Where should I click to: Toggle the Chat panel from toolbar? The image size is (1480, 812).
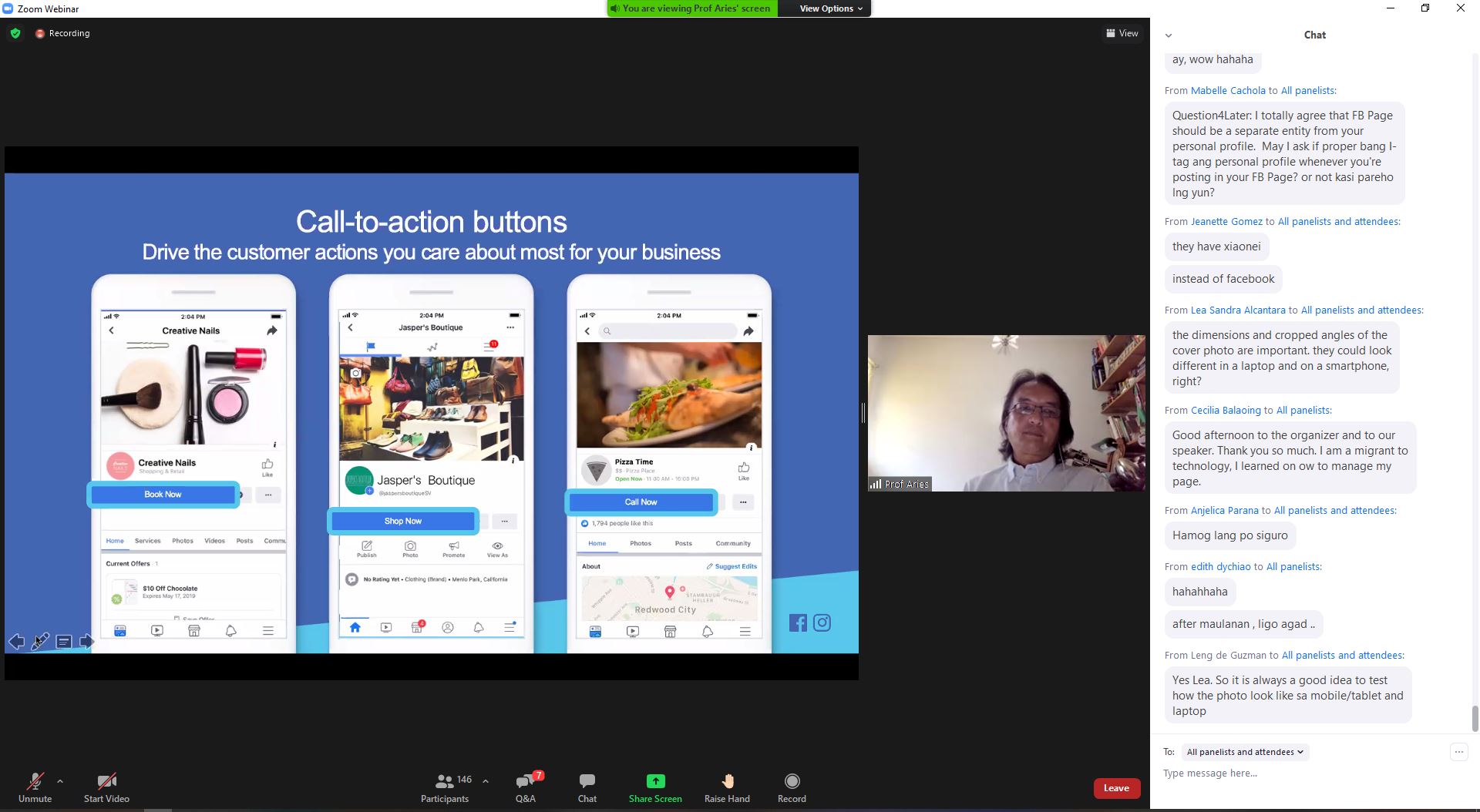click(587, 787)
